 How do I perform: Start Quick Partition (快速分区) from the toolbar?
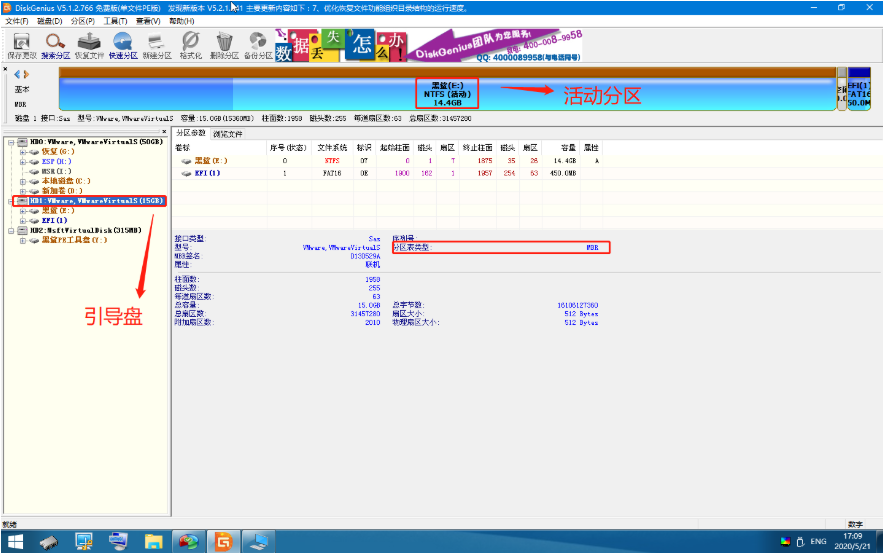click(123, 45)
